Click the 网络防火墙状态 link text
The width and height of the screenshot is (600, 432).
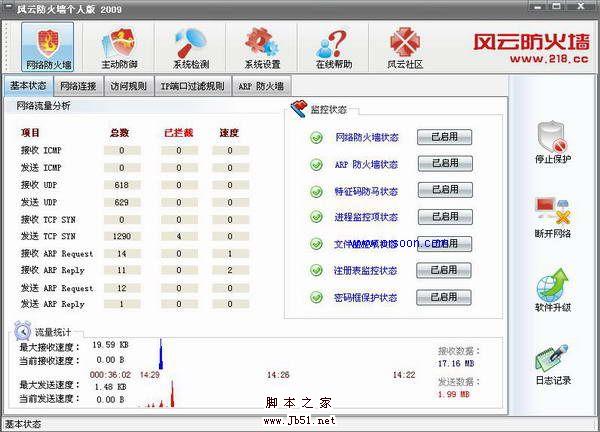tap(367, 137)
